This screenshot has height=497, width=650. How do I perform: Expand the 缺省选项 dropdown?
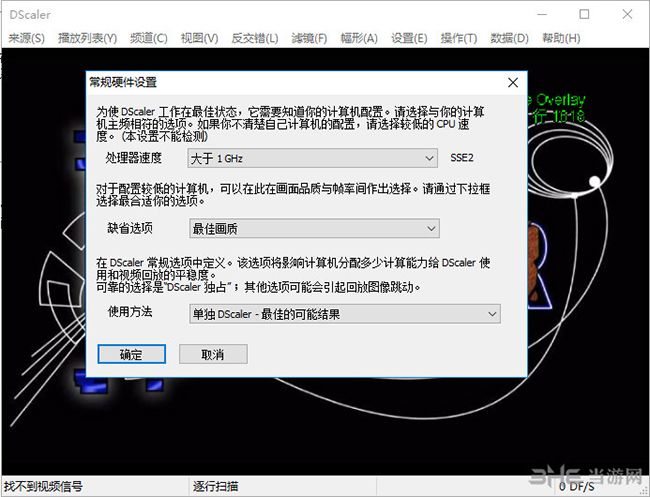[314, 228]
